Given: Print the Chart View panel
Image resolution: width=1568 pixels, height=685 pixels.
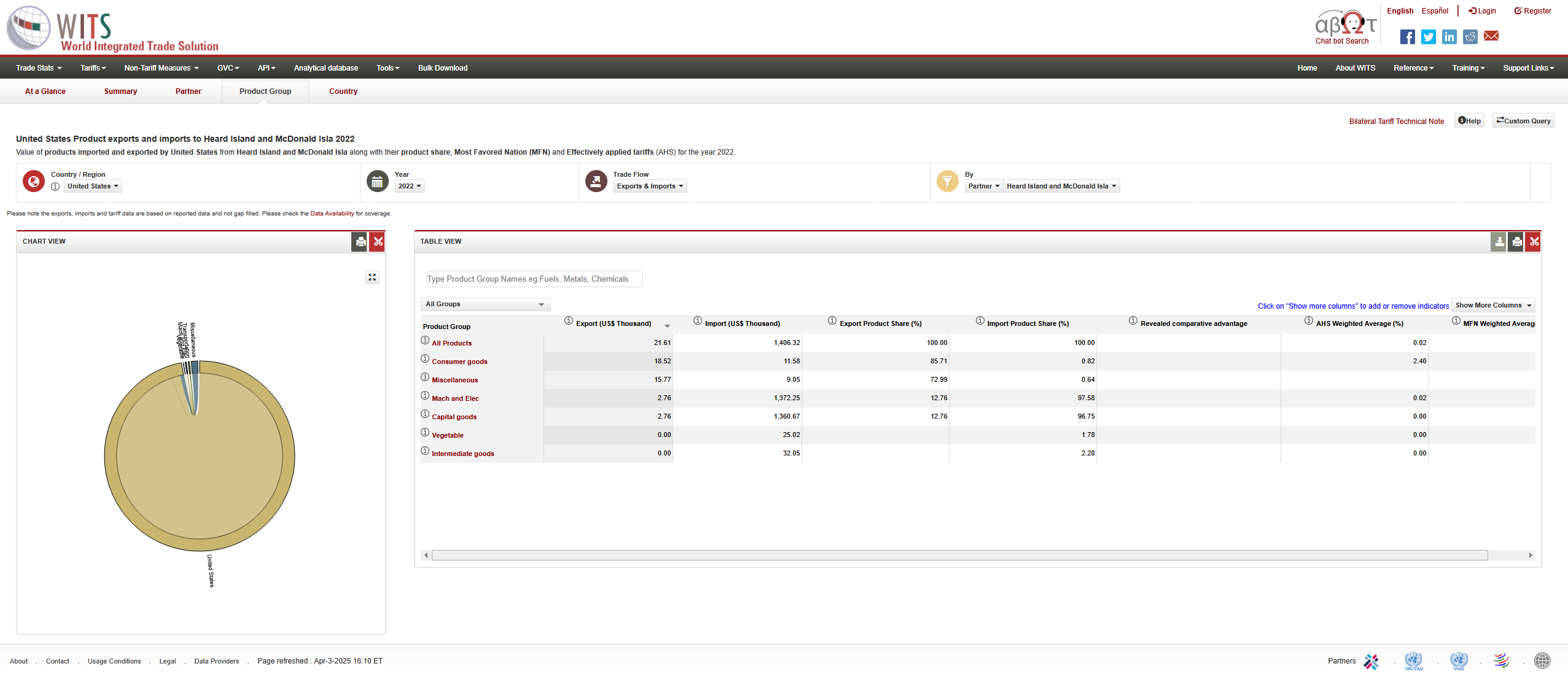Looking at the screenshot, I should pyautogui.click(x=361, y=242).
